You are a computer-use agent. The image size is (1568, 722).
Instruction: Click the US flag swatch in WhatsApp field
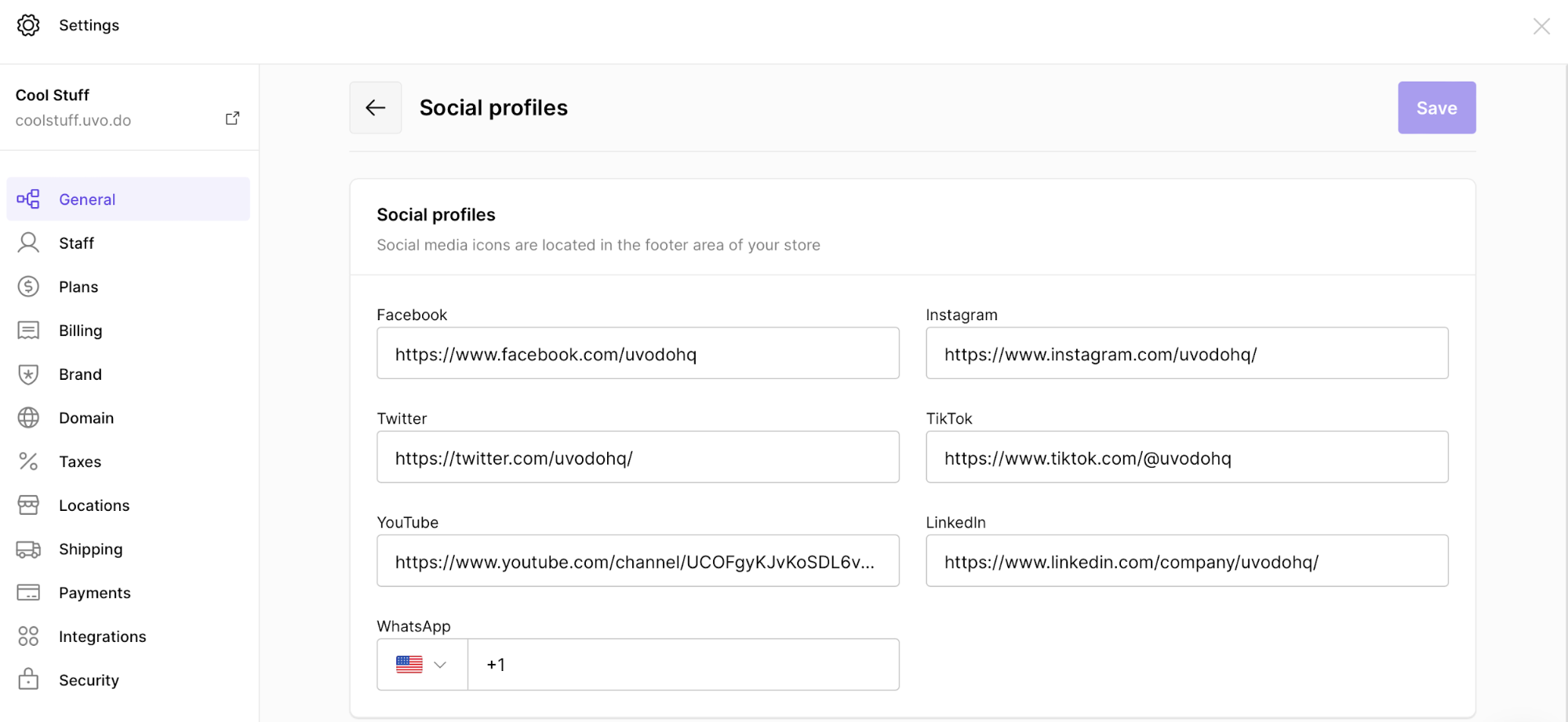tap(409, 664)
